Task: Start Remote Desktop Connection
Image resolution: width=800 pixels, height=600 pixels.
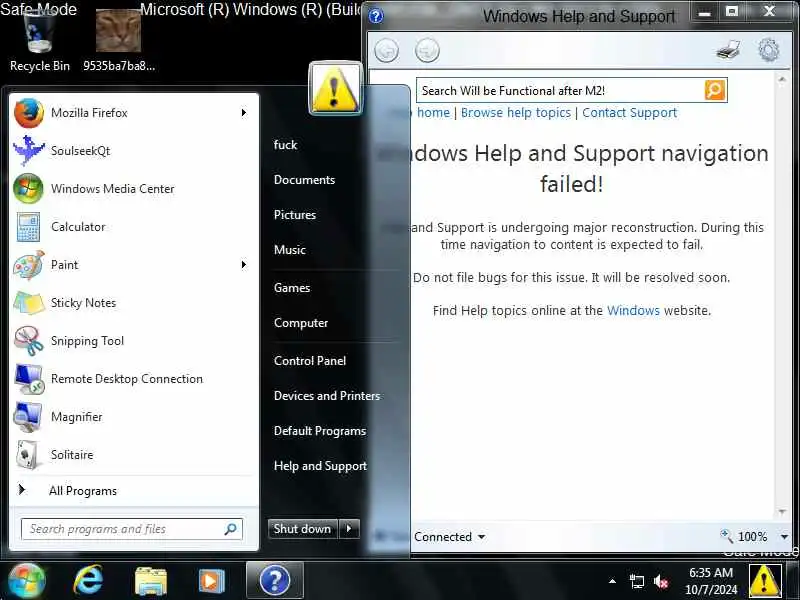Action: 133,379
